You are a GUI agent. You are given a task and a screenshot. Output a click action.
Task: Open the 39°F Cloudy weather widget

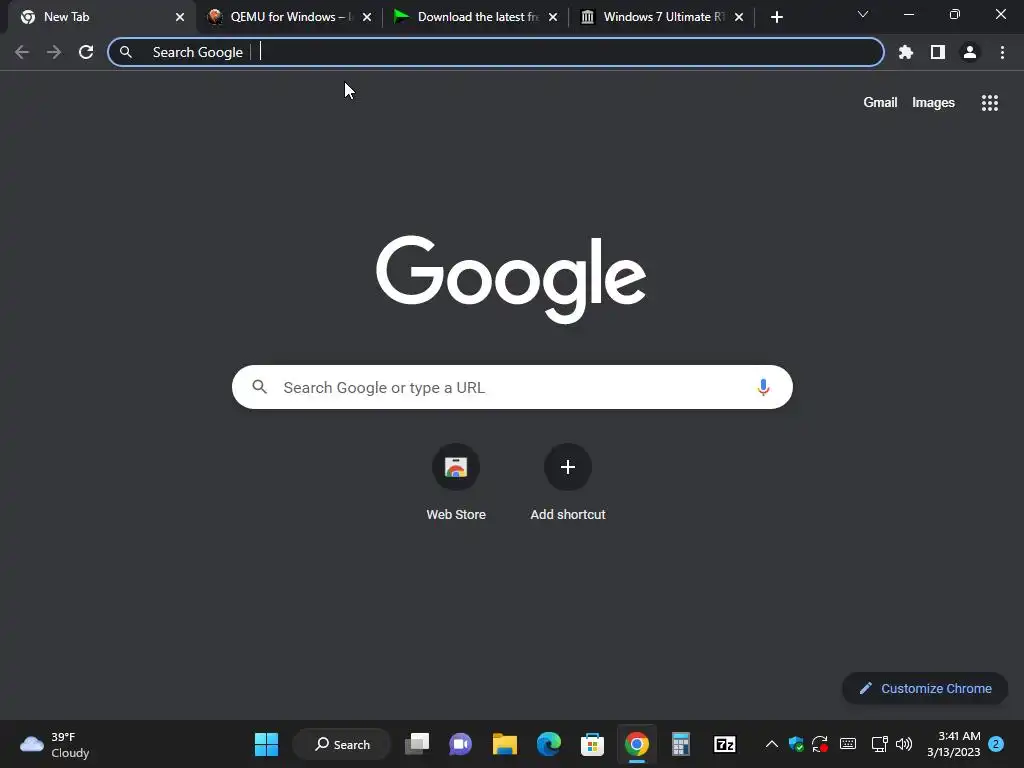pos(55,744)
